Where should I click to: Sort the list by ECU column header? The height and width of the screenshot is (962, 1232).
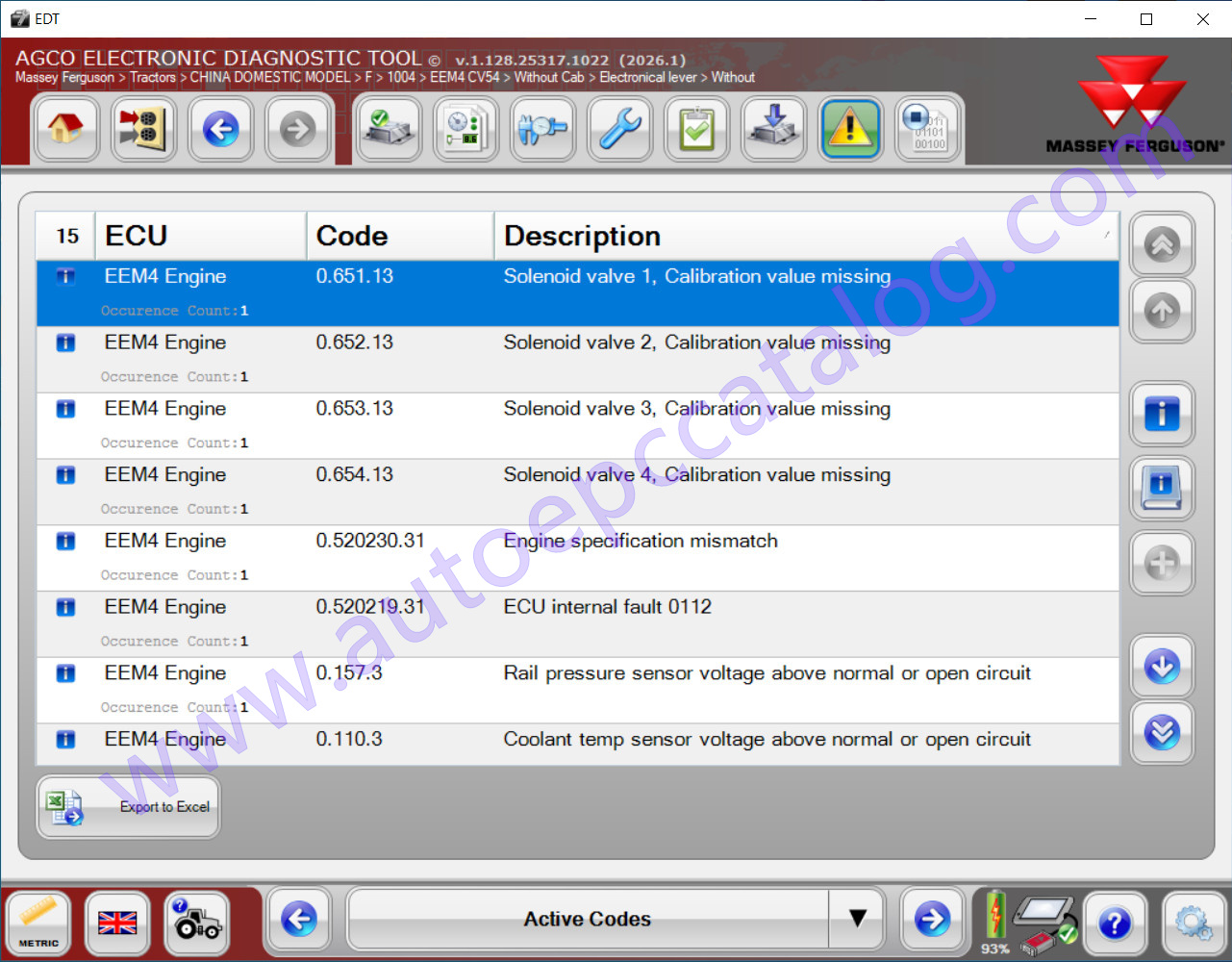tap(201, 236)
